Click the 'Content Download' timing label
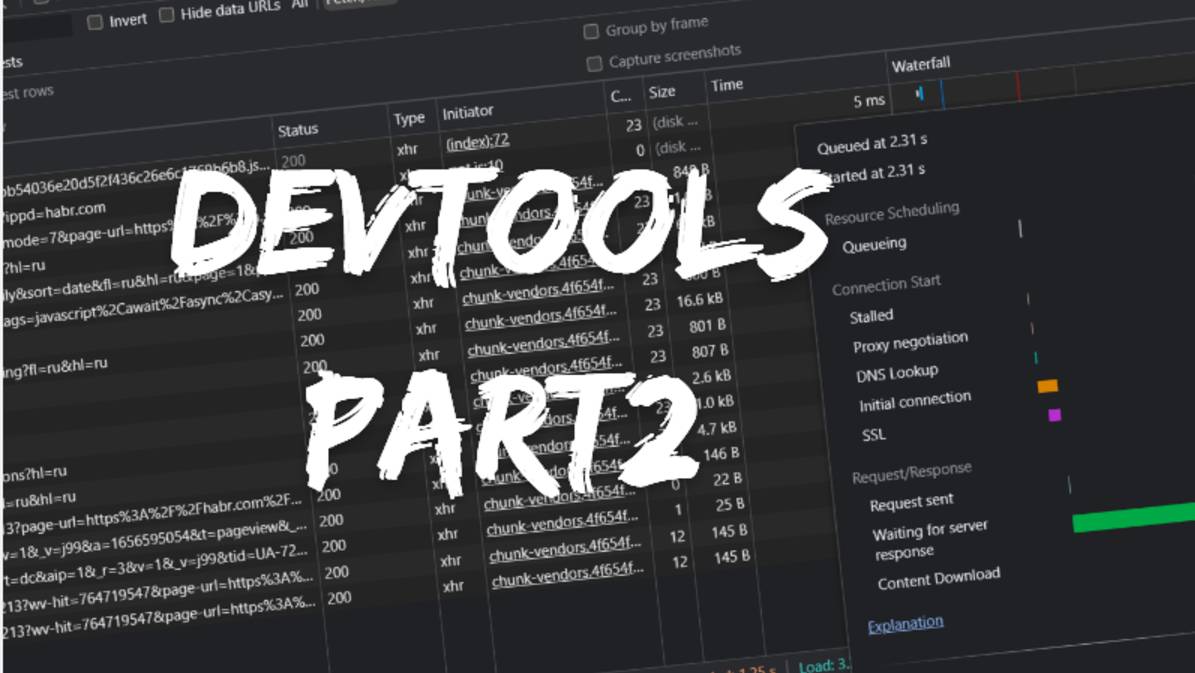 pos(939,579)
